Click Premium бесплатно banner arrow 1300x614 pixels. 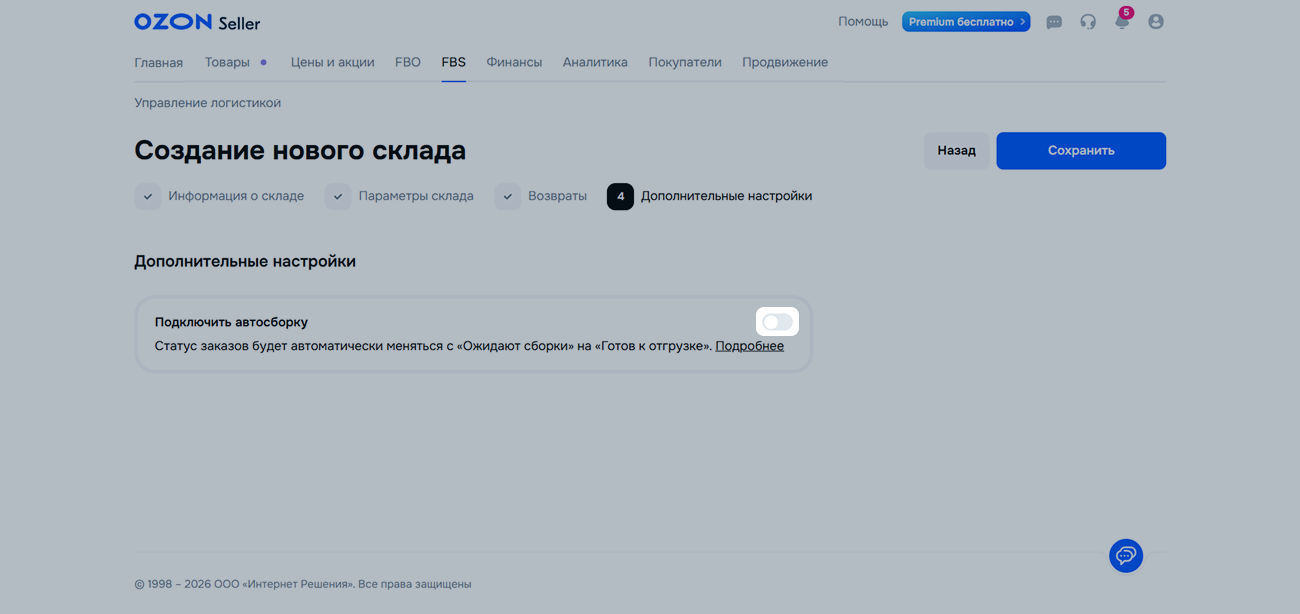(1022, 22)
